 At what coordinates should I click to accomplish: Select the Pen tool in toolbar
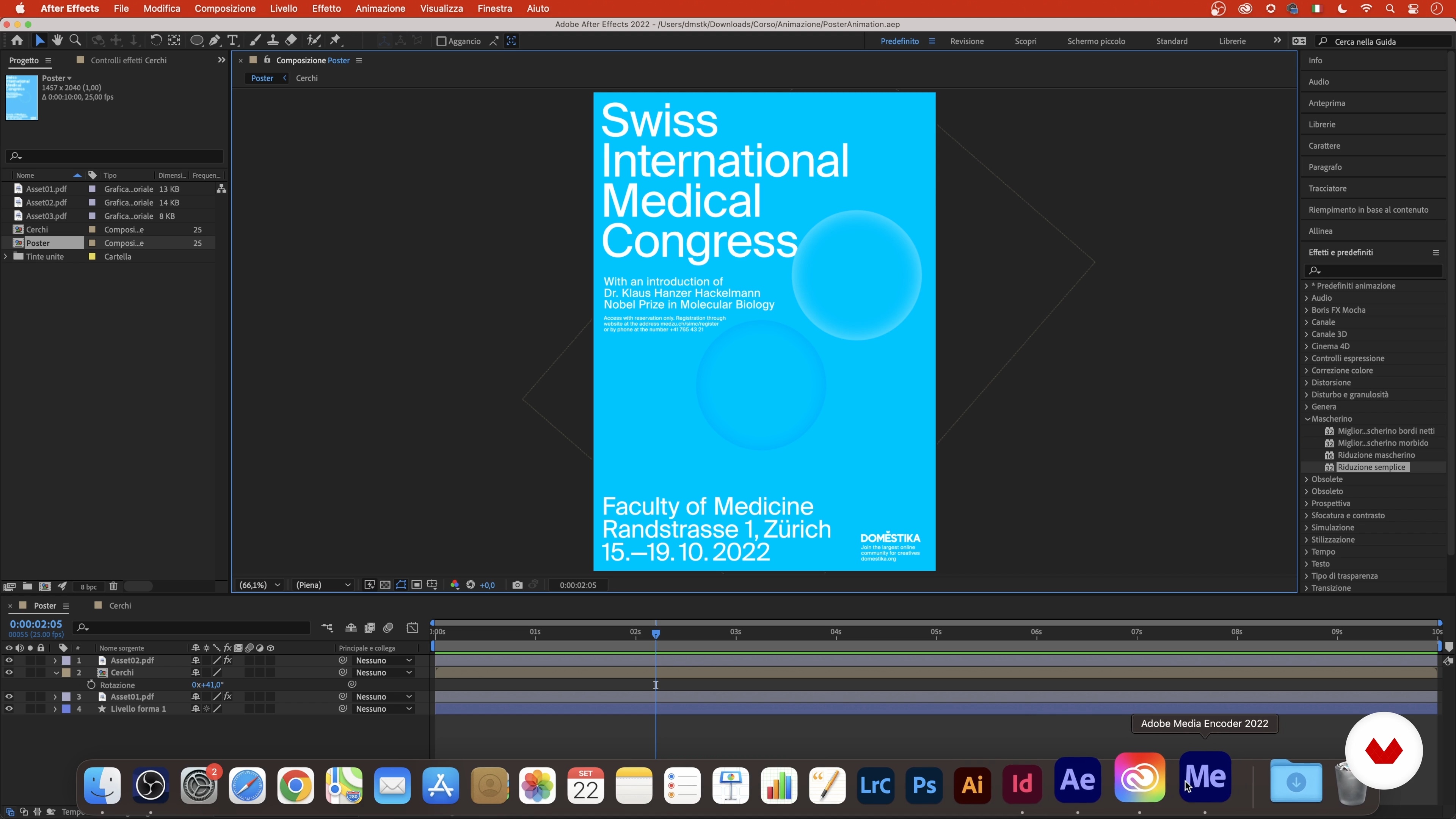[x=215, y=41]
